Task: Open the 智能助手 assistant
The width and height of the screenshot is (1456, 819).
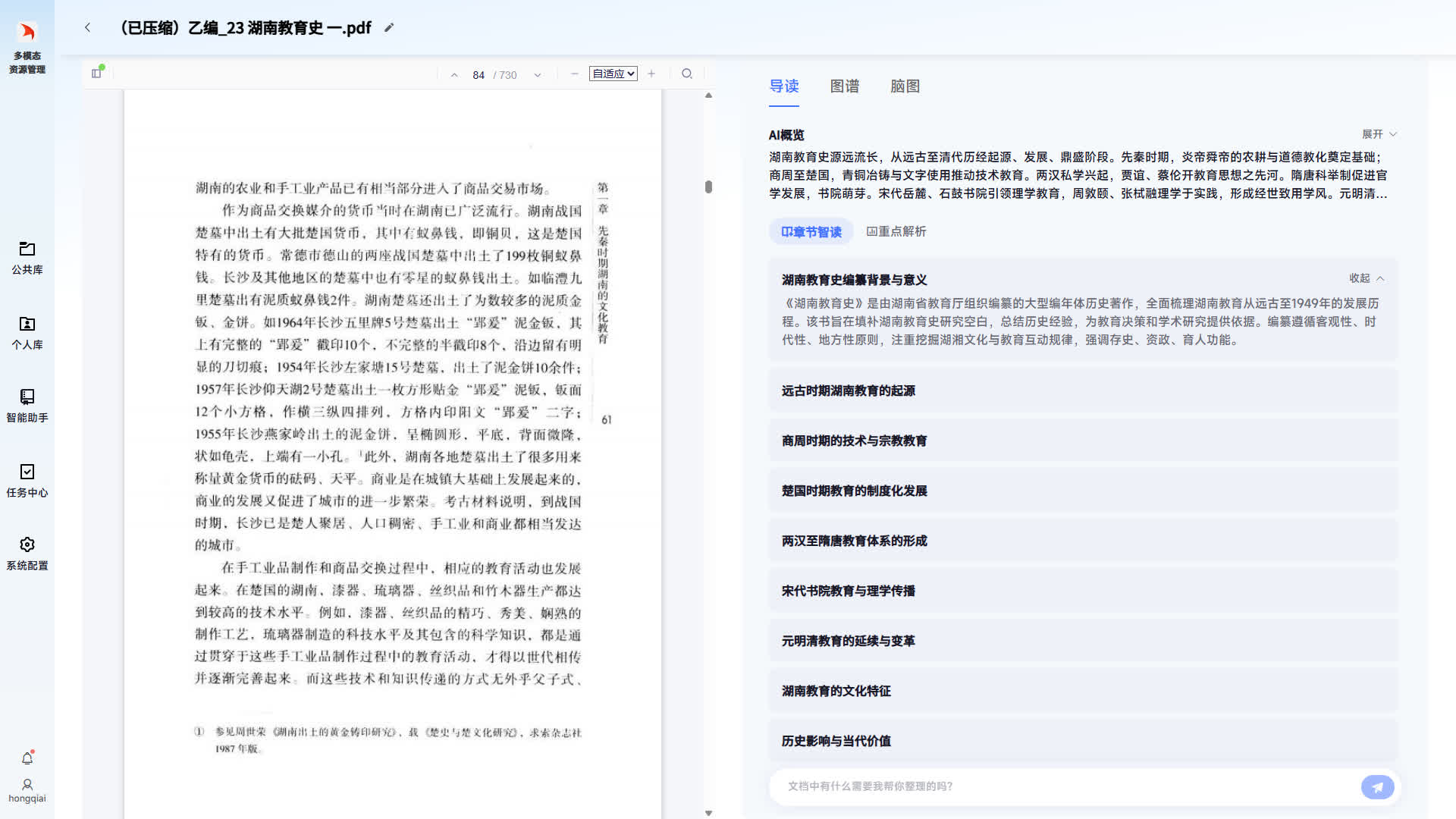Action: click(27, 406)
